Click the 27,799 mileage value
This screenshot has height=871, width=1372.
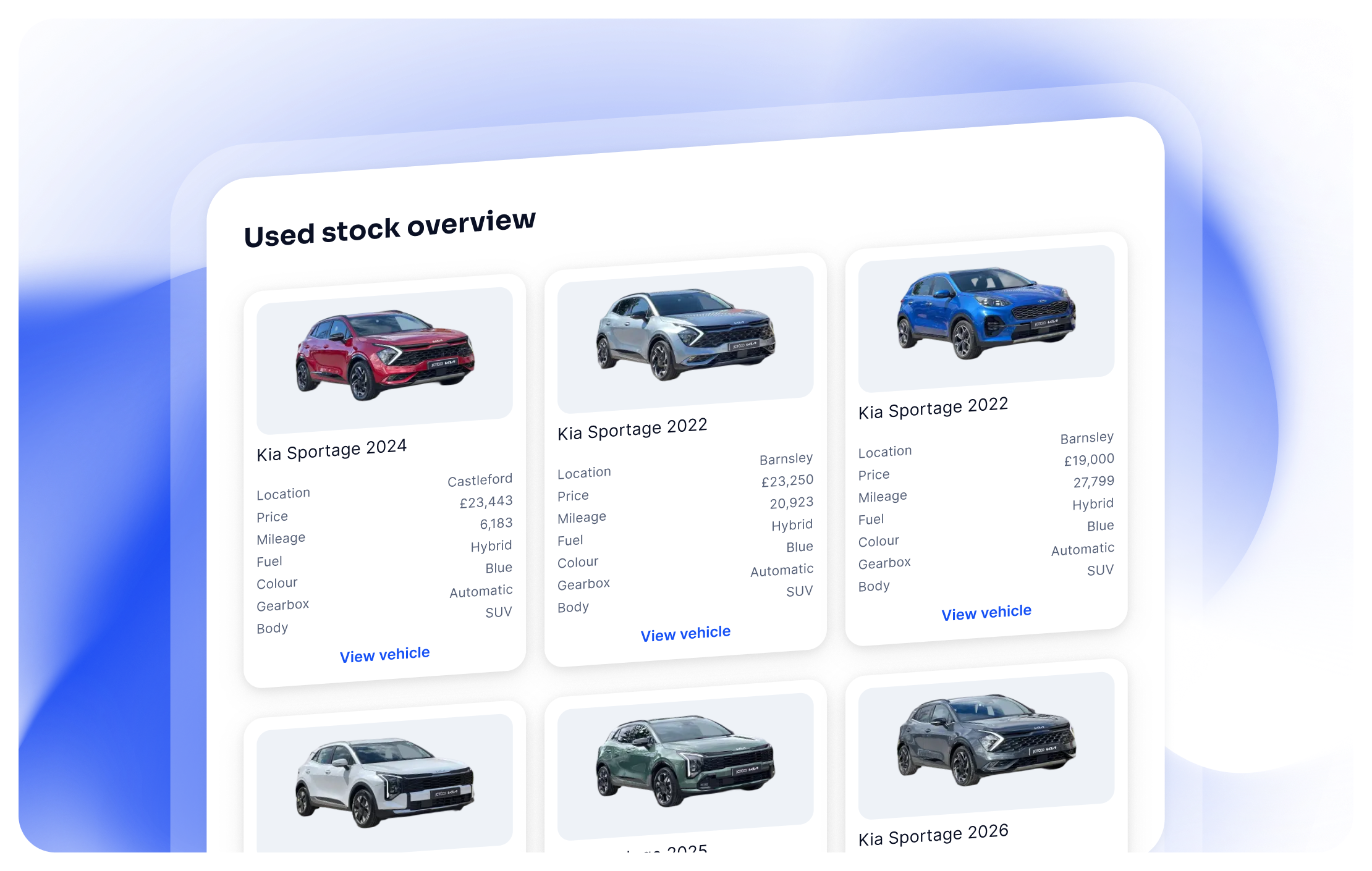[1093, 482]
